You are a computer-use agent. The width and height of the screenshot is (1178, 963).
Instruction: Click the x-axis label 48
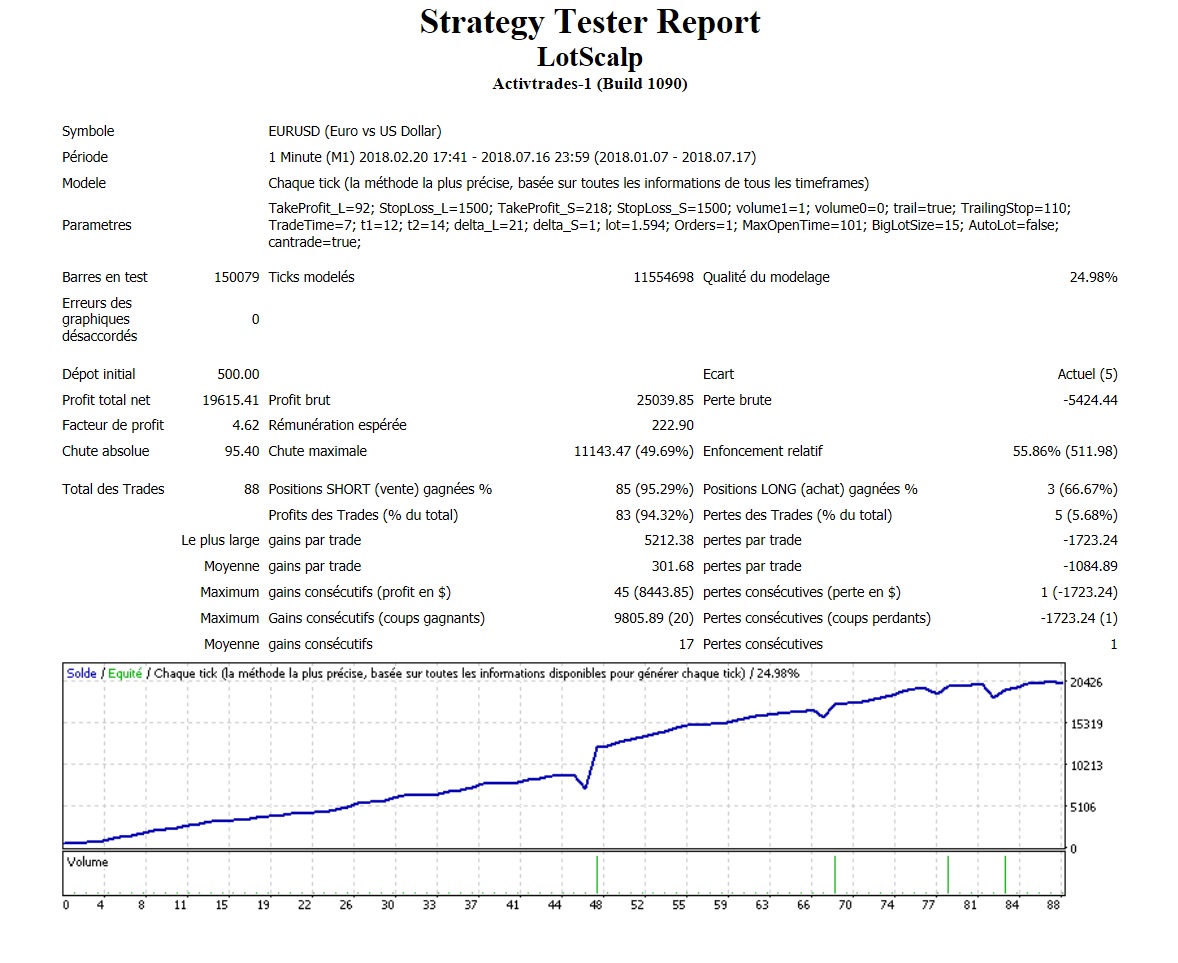[596, 905]
